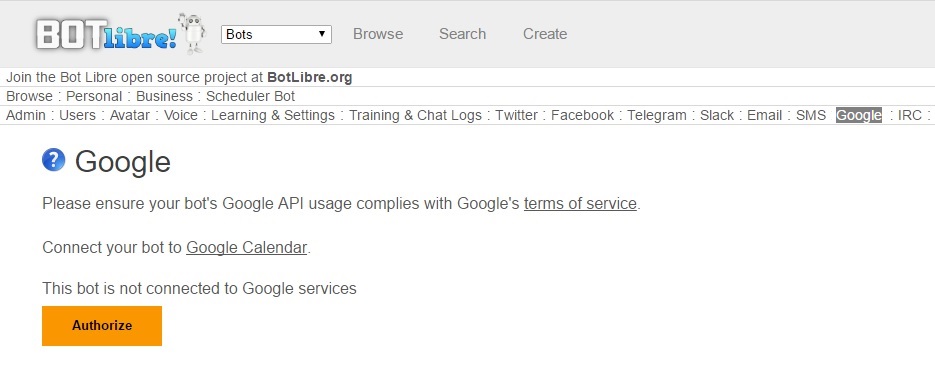This screenshot has width=935, height=367.
Task: Open the Bots dropdown selector
Action: point(276,34)
